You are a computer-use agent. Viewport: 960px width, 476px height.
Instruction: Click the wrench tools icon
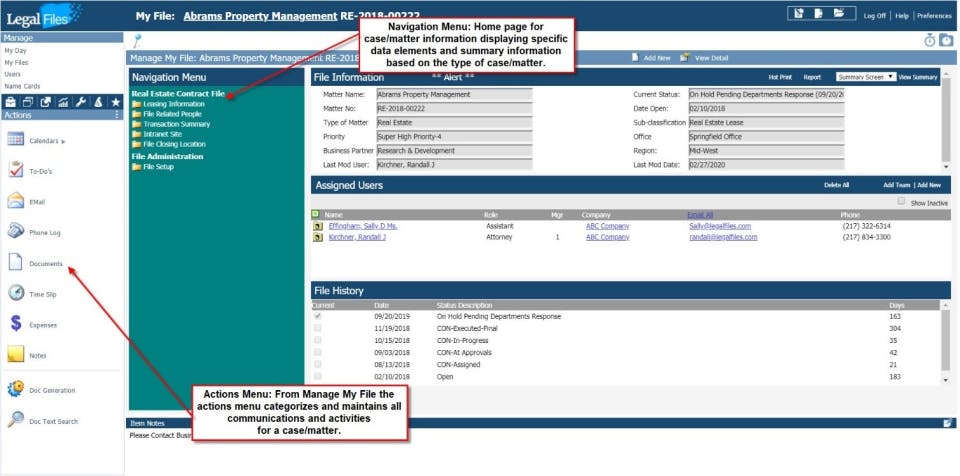[x=80, y=103]
